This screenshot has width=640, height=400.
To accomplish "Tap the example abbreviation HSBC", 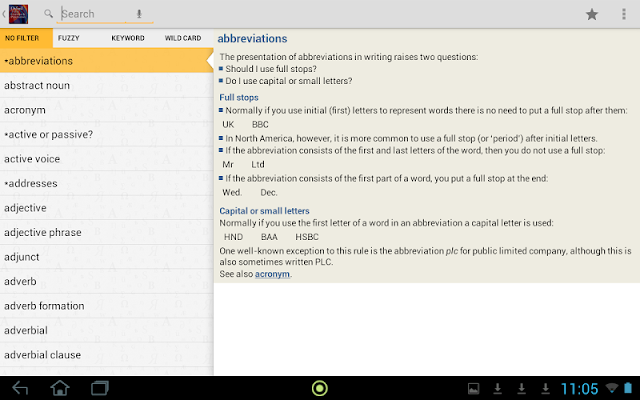I will [x=307, y=237].
